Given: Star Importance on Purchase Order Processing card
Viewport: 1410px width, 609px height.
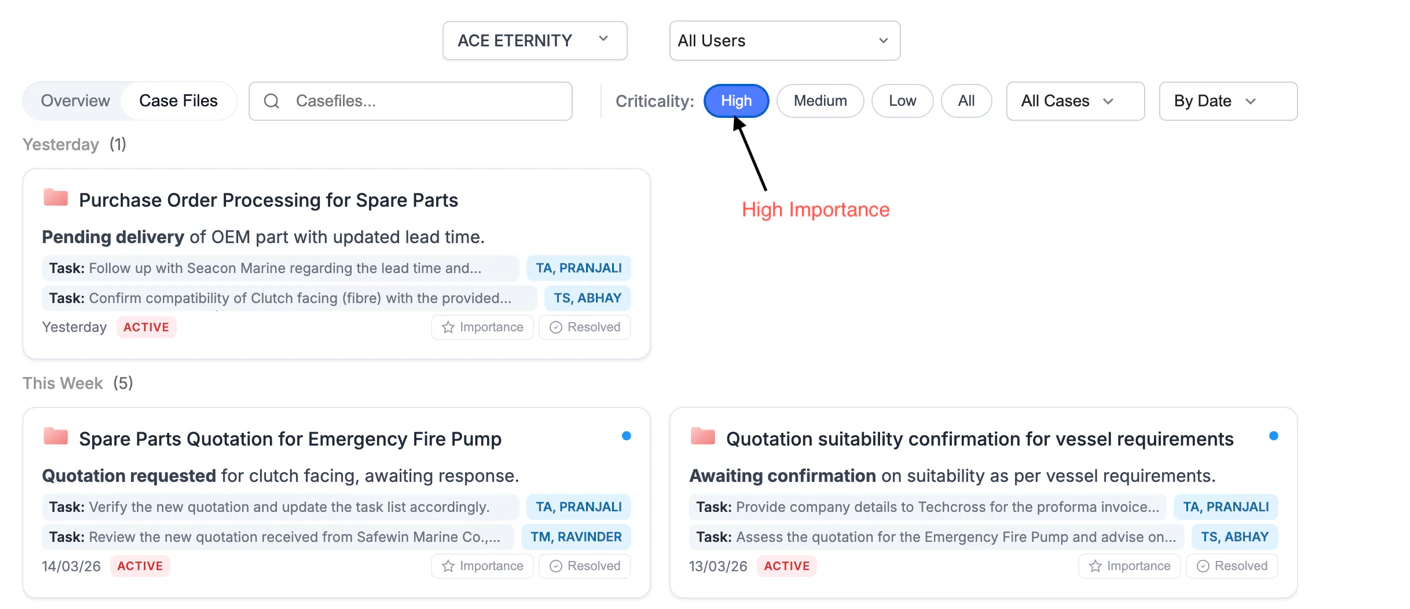Looking at the screenshot, I should [482, 327].
